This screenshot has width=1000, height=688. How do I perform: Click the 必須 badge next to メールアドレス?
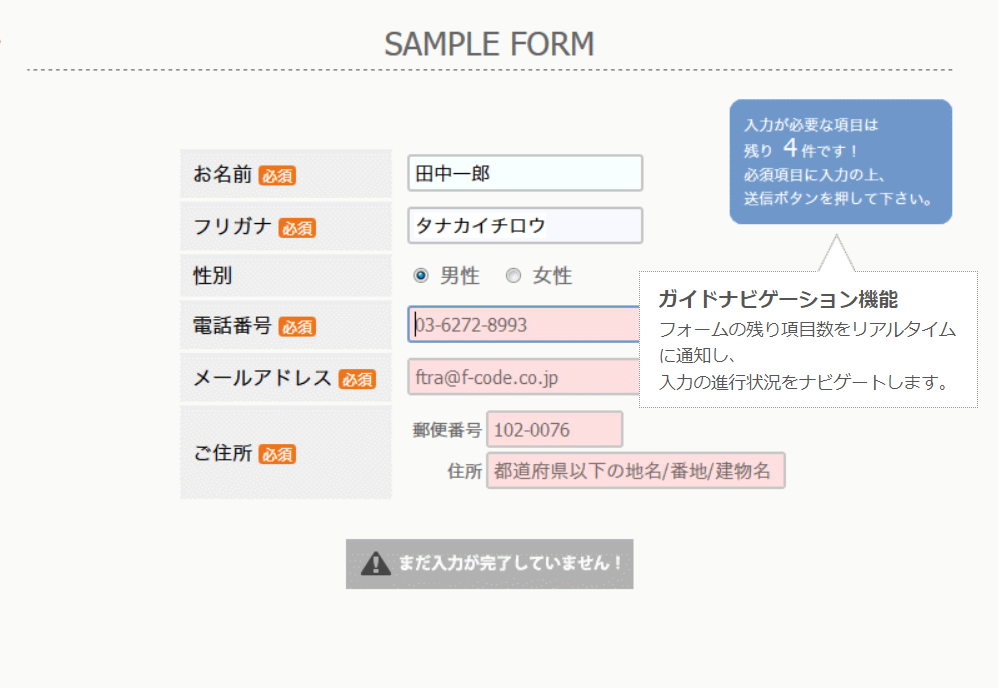pyautogui.click(x=356, y=378)
